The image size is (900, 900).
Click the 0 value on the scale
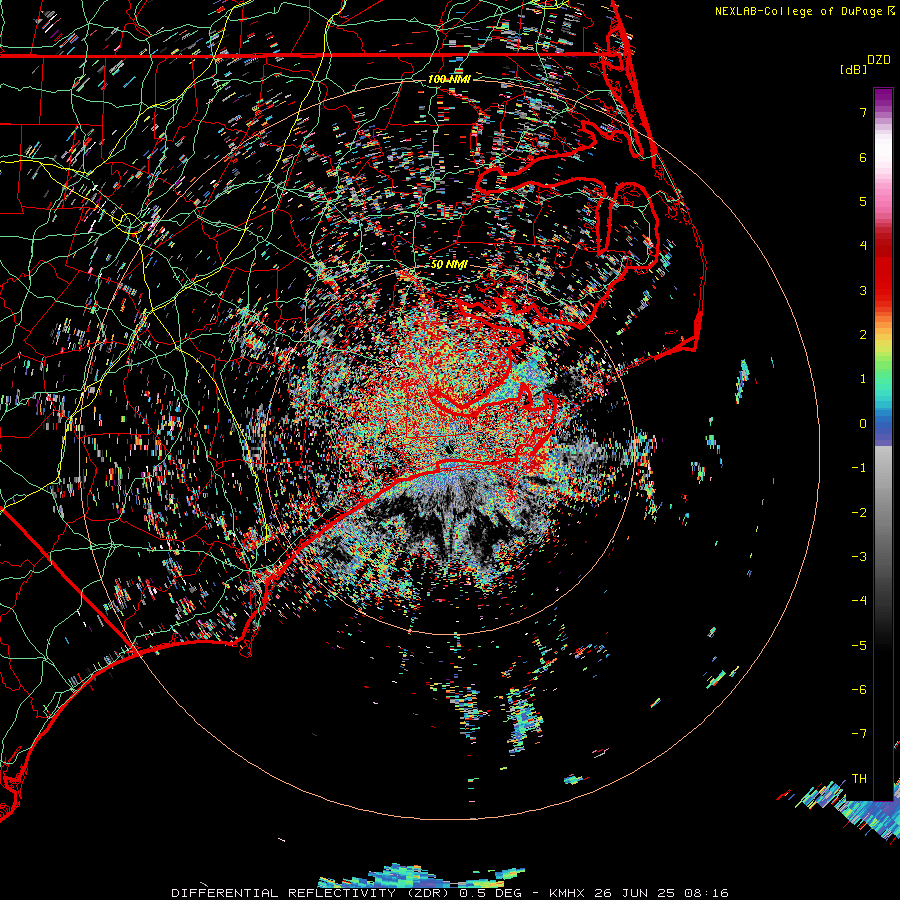pos(863,424)
